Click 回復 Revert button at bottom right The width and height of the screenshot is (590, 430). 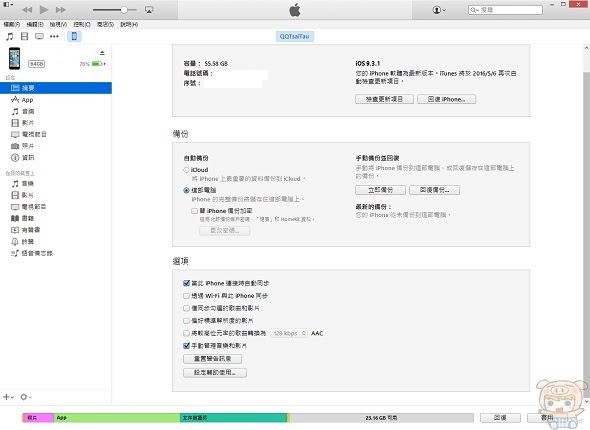click(500, 418)
